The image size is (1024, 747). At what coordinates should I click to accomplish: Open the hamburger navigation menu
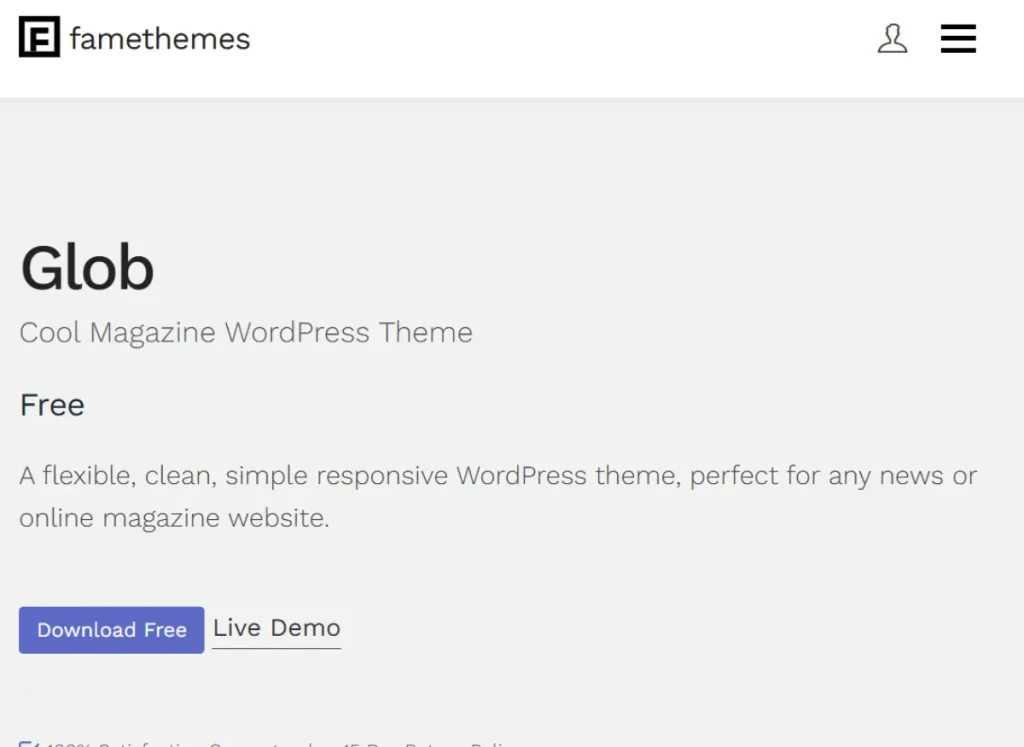click(958, 39)
